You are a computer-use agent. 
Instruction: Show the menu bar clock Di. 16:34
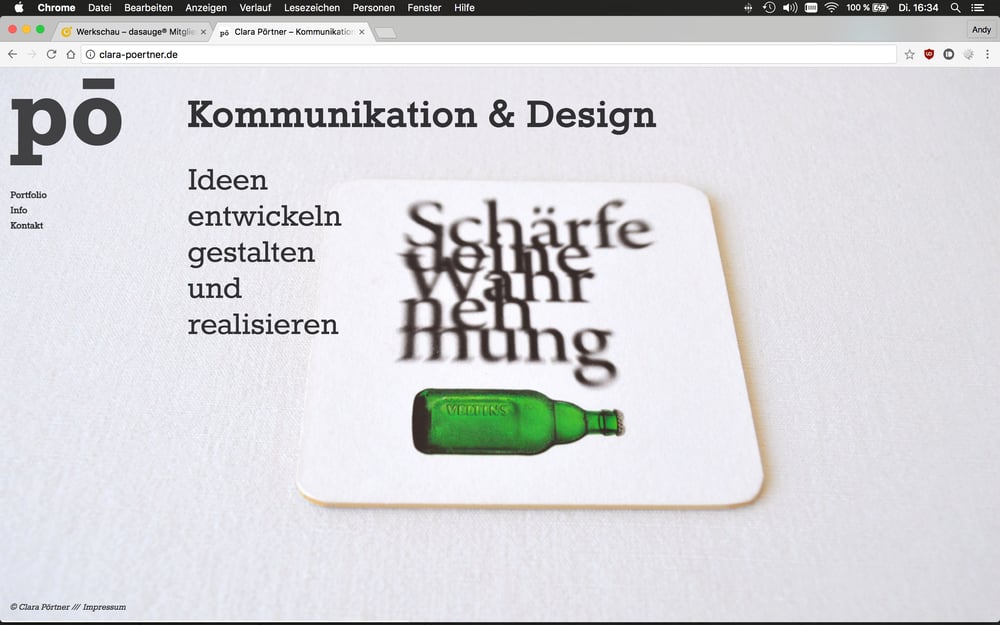tap(918, 8)
